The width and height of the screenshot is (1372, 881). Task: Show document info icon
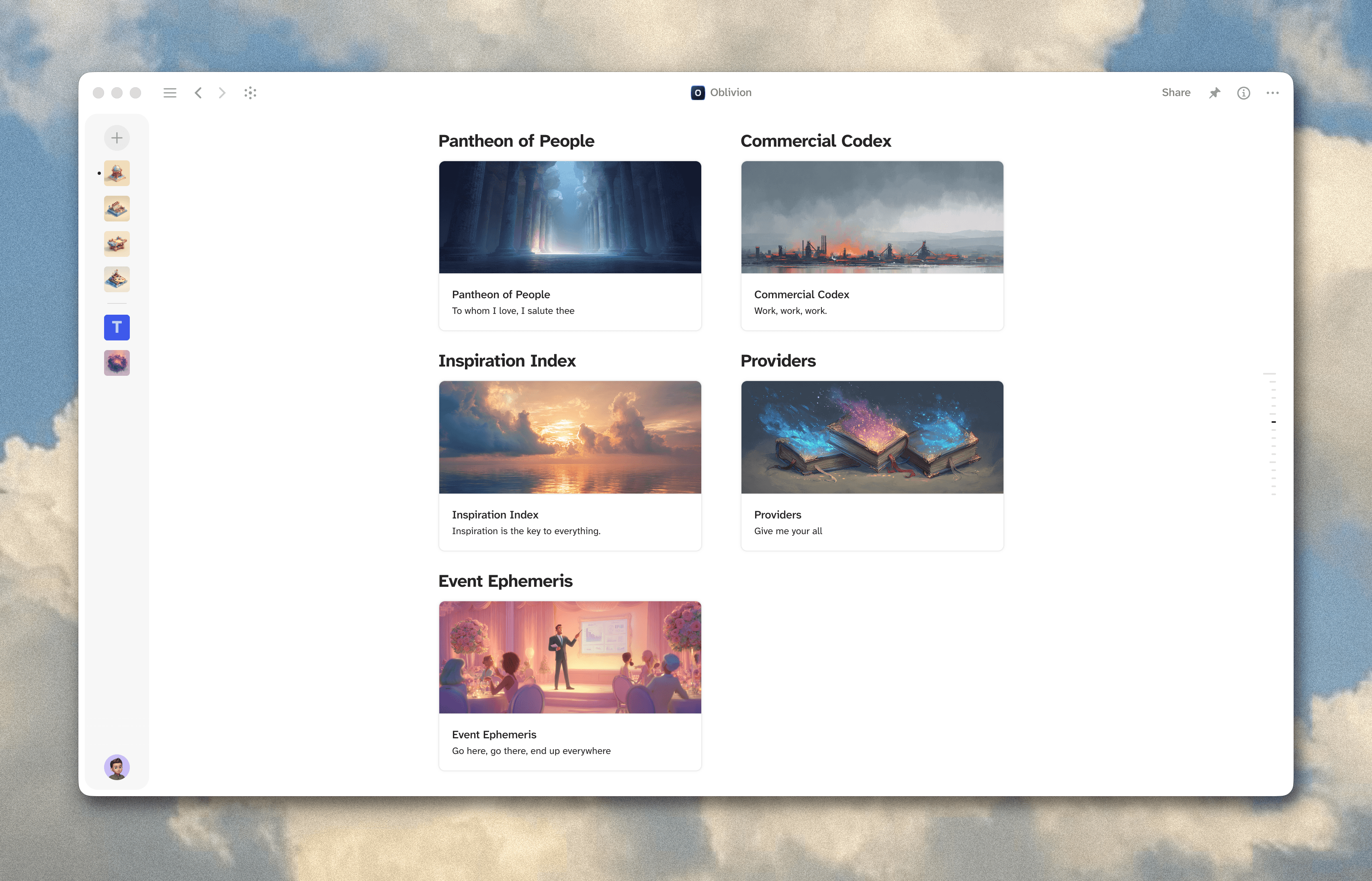[x=1243, y=93]
